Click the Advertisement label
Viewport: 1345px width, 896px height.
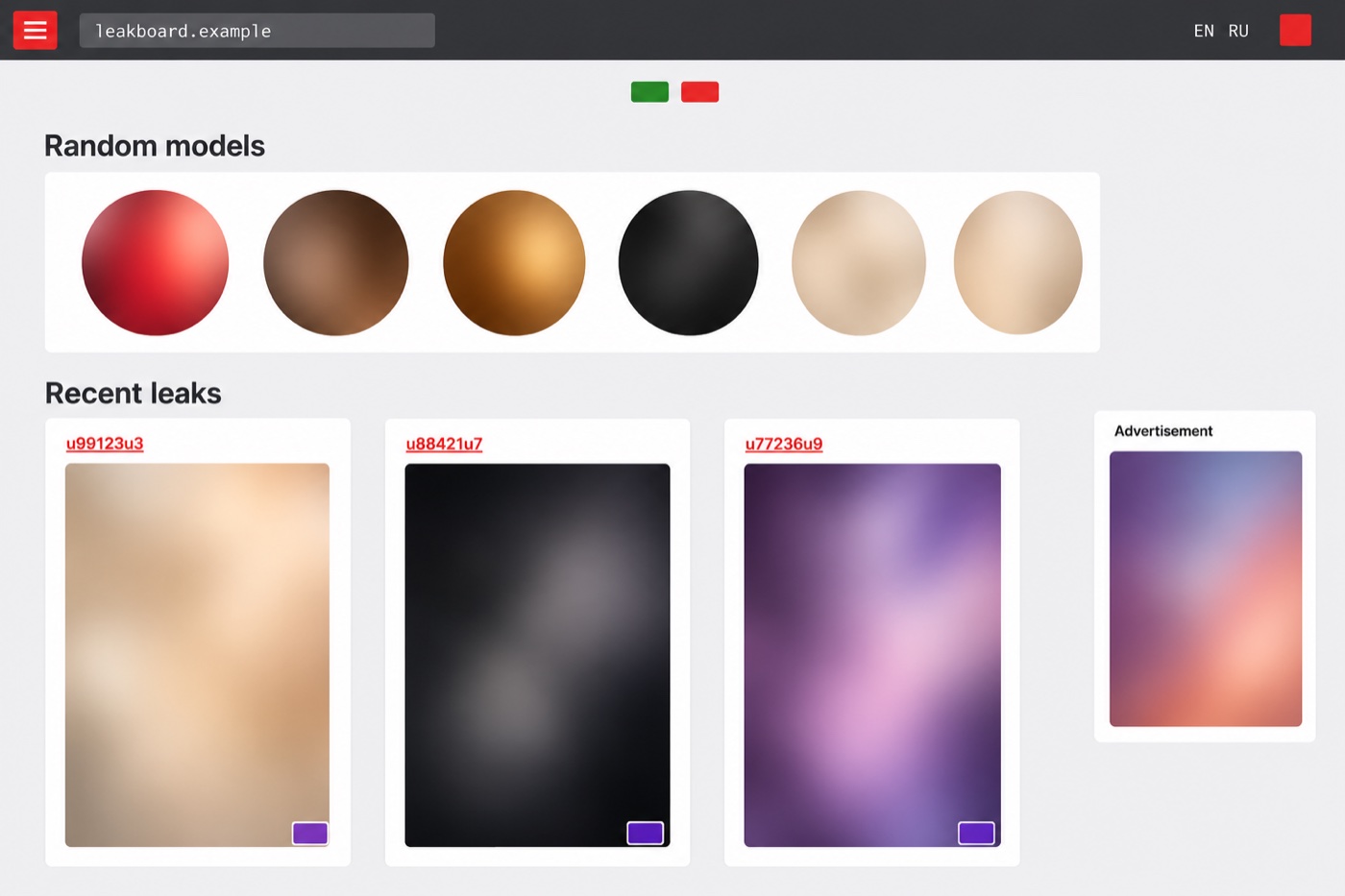coord(1163,431)
